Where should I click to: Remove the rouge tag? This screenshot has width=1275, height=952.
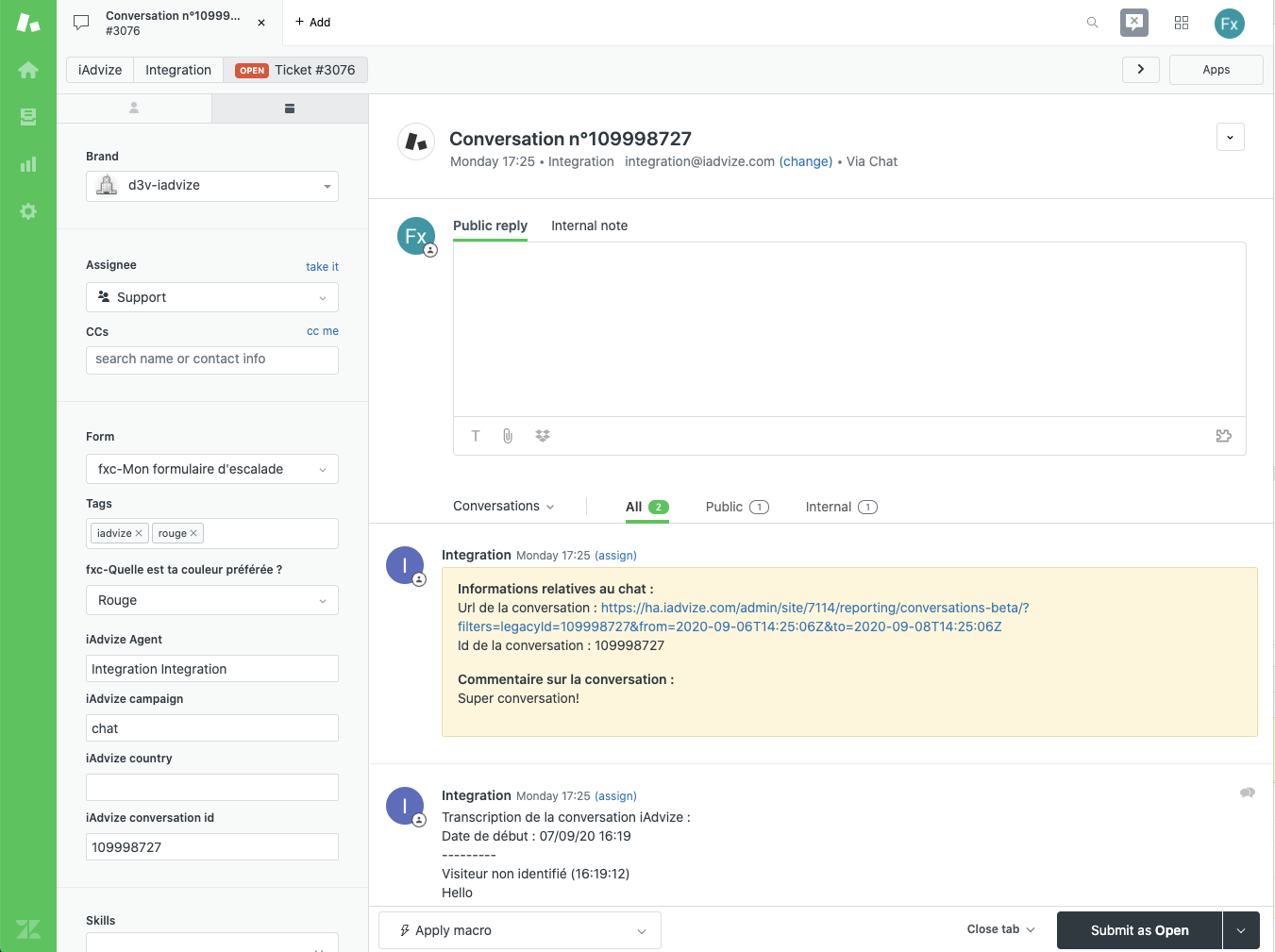pyautogui.click(x=193, y=533)
